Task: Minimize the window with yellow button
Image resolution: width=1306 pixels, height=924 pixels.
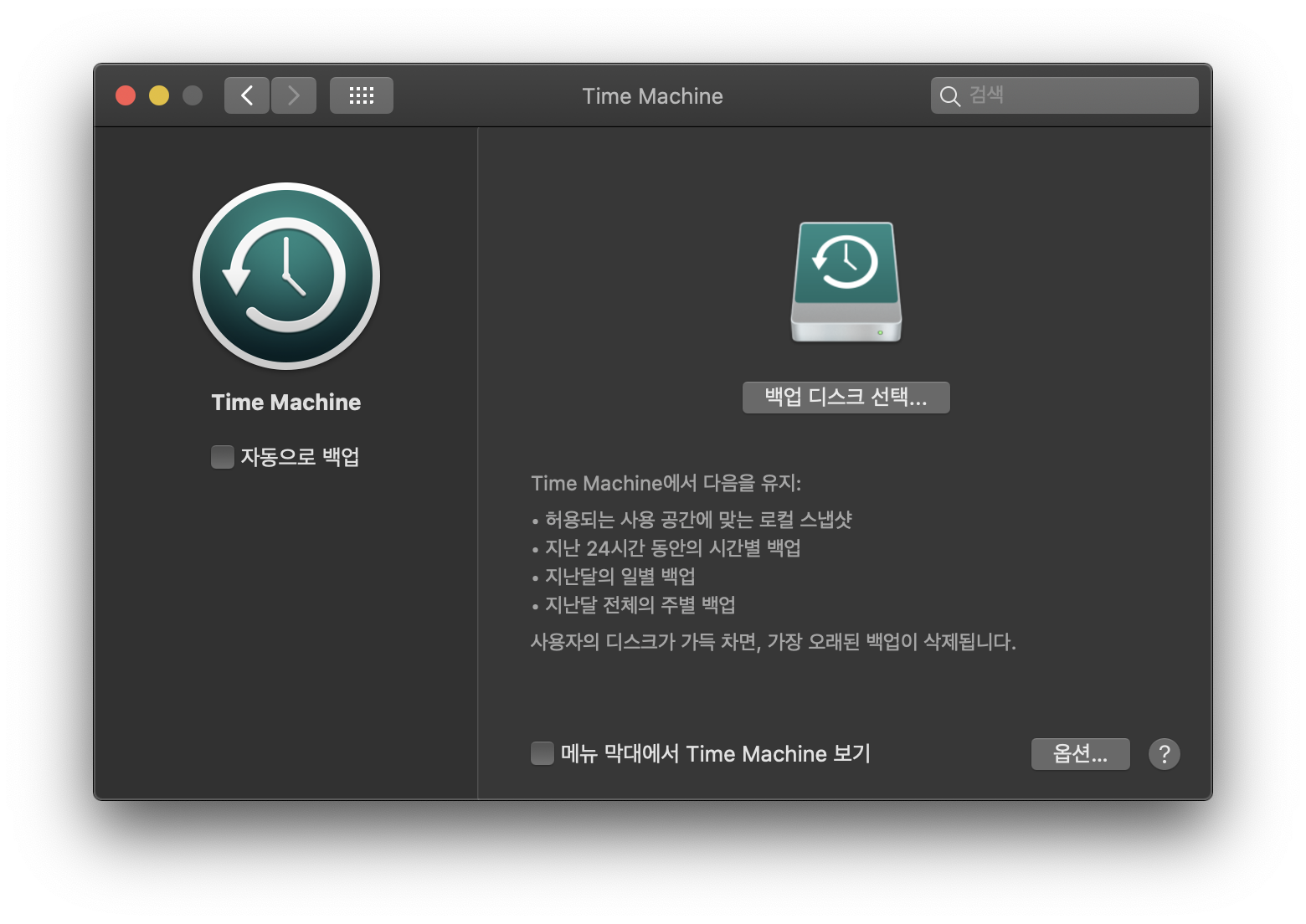Action: 159,95
